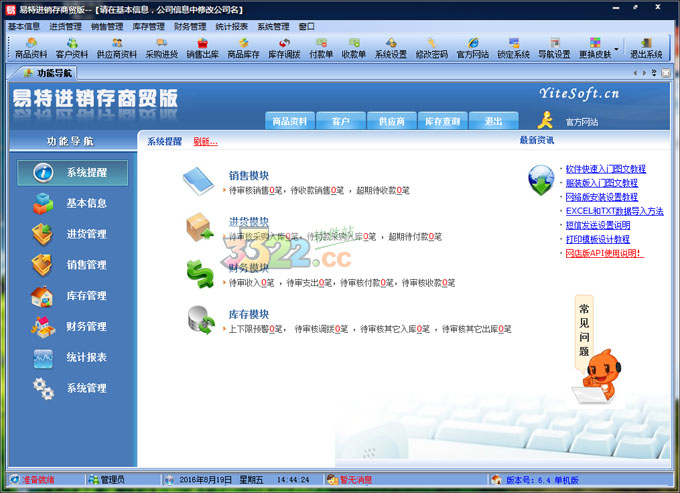Click the 财务模块 dollar icon

[x=200, y=274]
